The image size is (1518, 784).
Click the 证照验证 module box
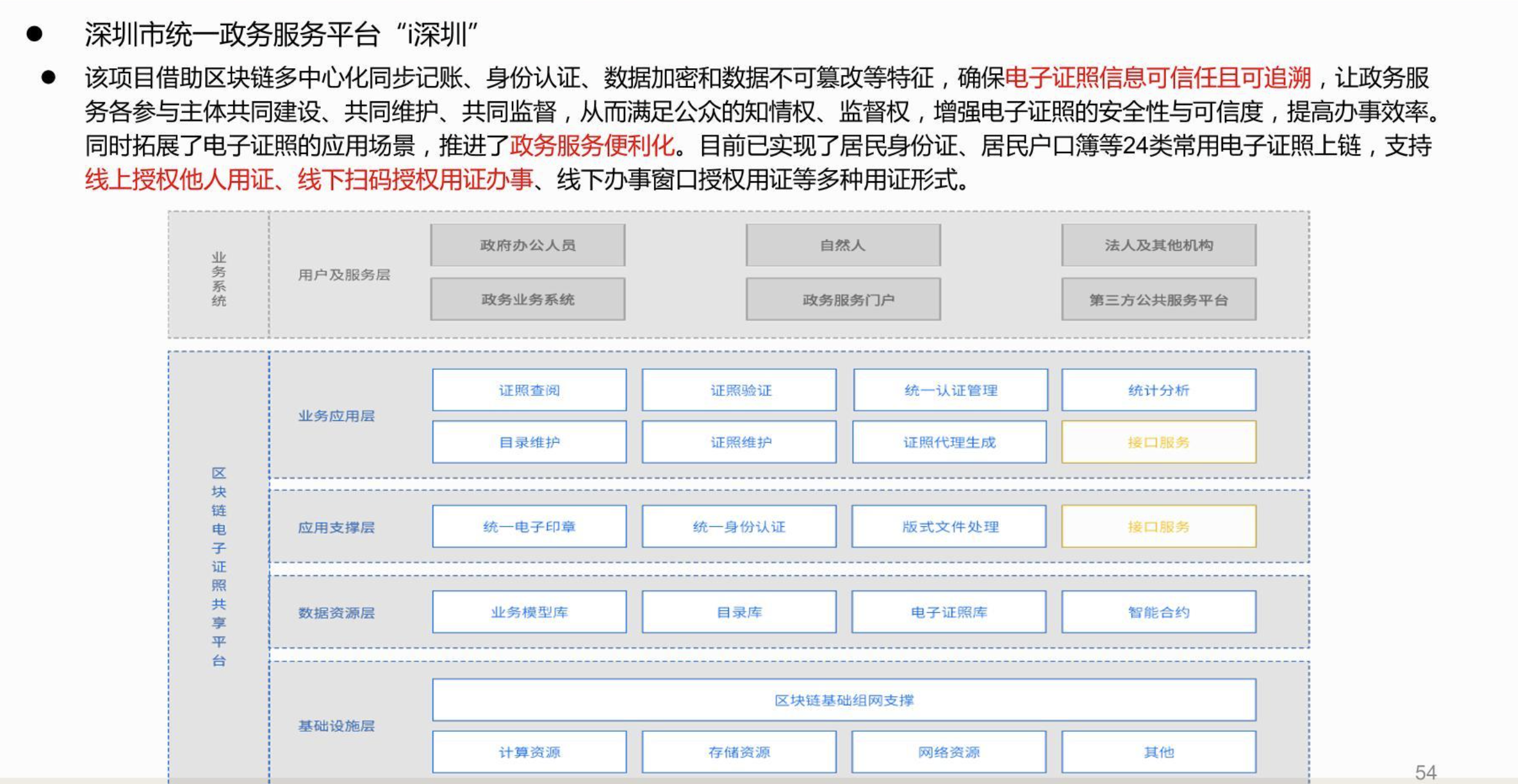click(x=739, y=390)
